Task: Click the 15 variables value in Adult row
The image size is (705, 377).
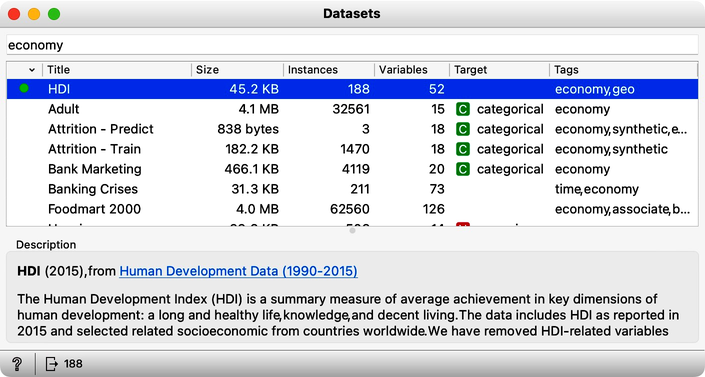Action: coord(437,109)
